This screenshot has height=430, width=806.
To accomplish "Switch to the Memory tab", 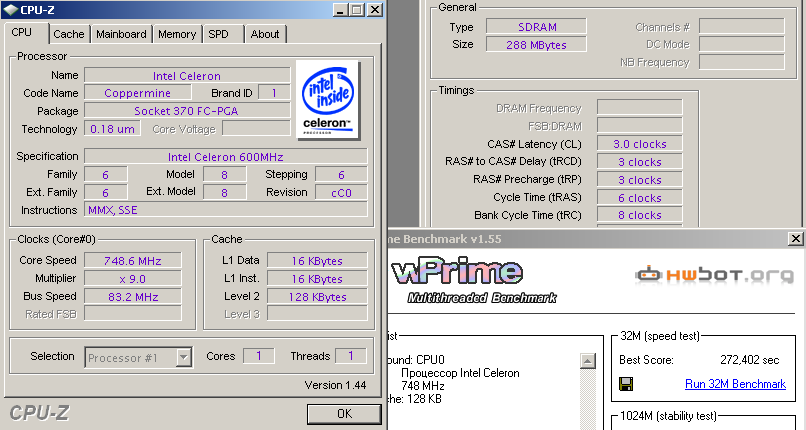I will tap(177, 34).
